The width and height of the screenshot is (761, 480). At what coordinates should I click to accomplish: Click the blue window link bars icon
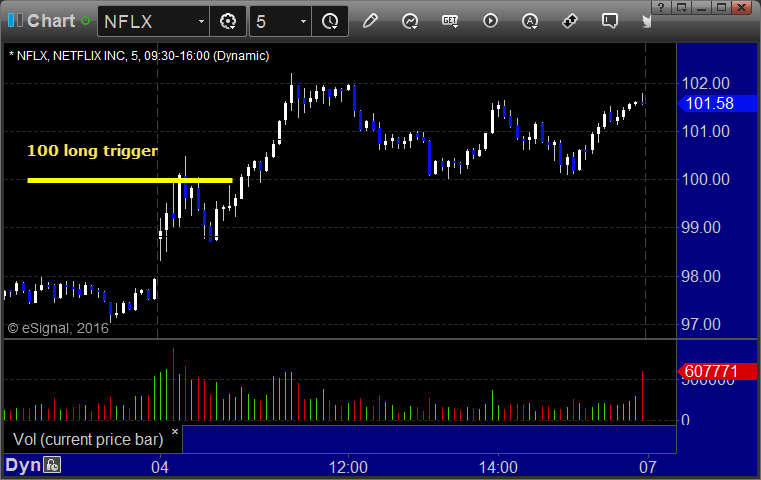click(15, 20)
